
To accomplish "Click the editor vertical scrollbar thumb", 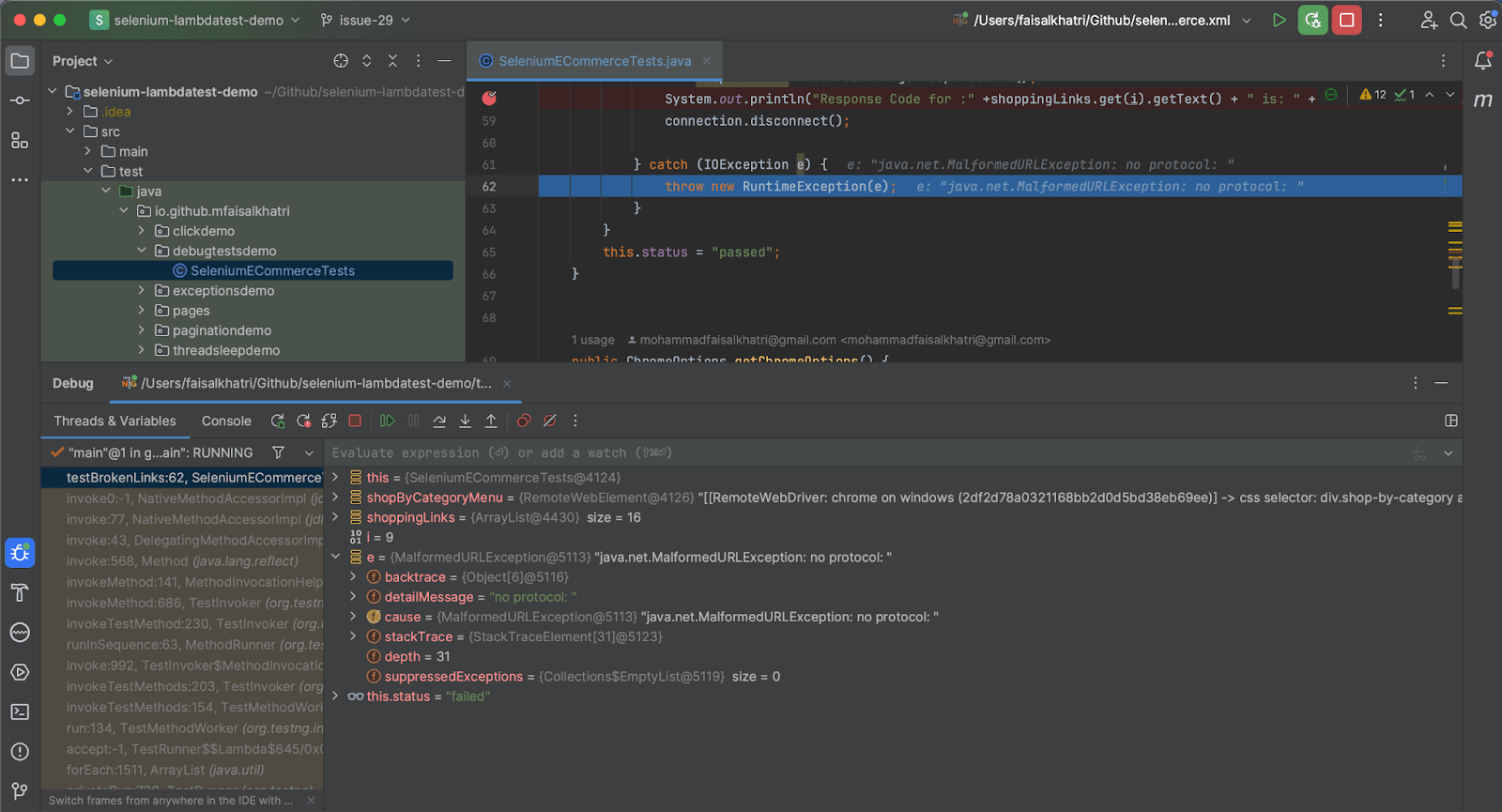I will click(x=1456, y=277).
